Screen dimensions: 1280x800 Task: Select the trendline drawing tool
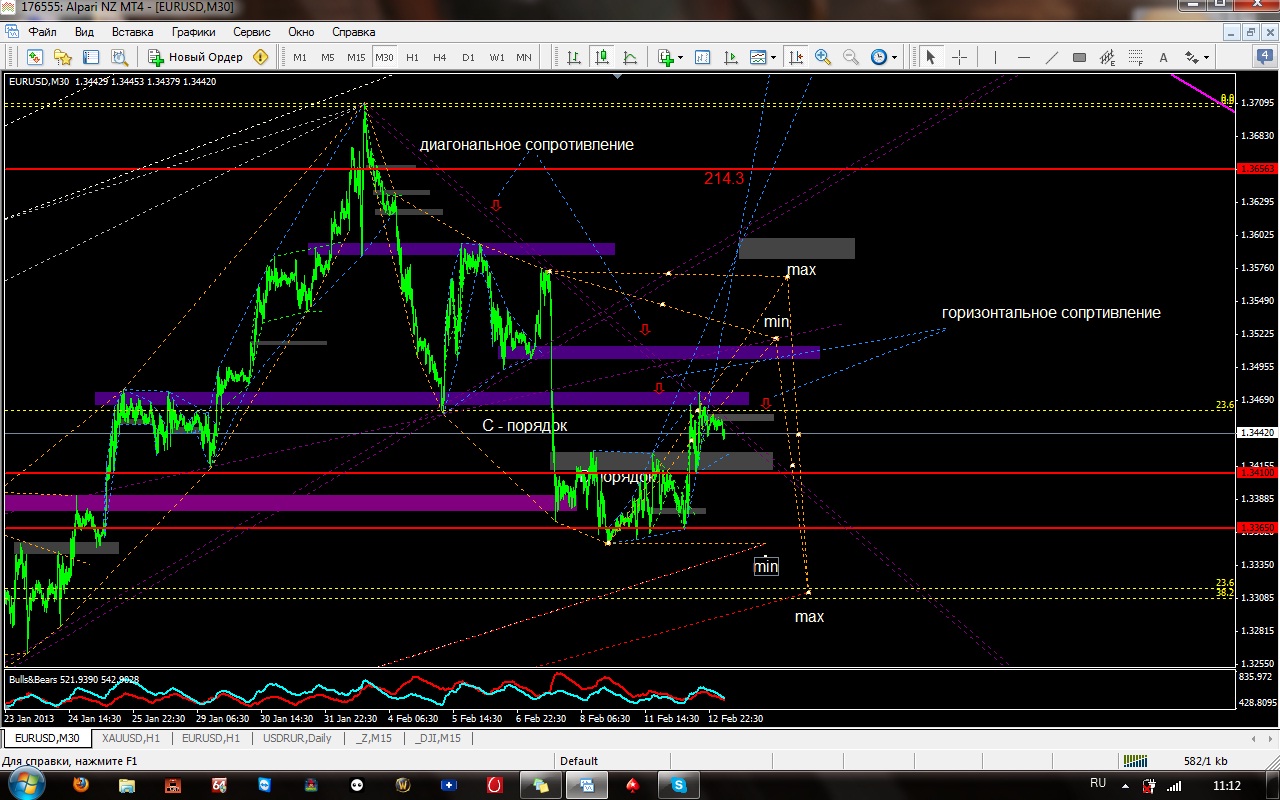[x=1051, y=57]
